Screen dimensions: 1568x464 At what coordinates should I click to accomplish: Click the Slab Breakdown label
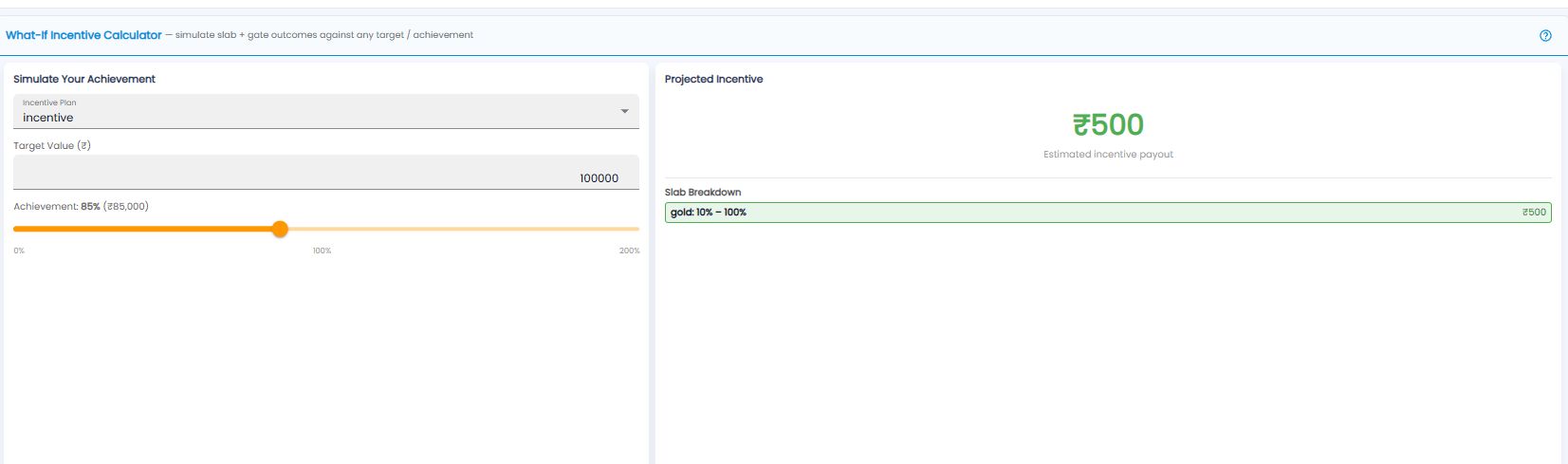click(703, 192)
